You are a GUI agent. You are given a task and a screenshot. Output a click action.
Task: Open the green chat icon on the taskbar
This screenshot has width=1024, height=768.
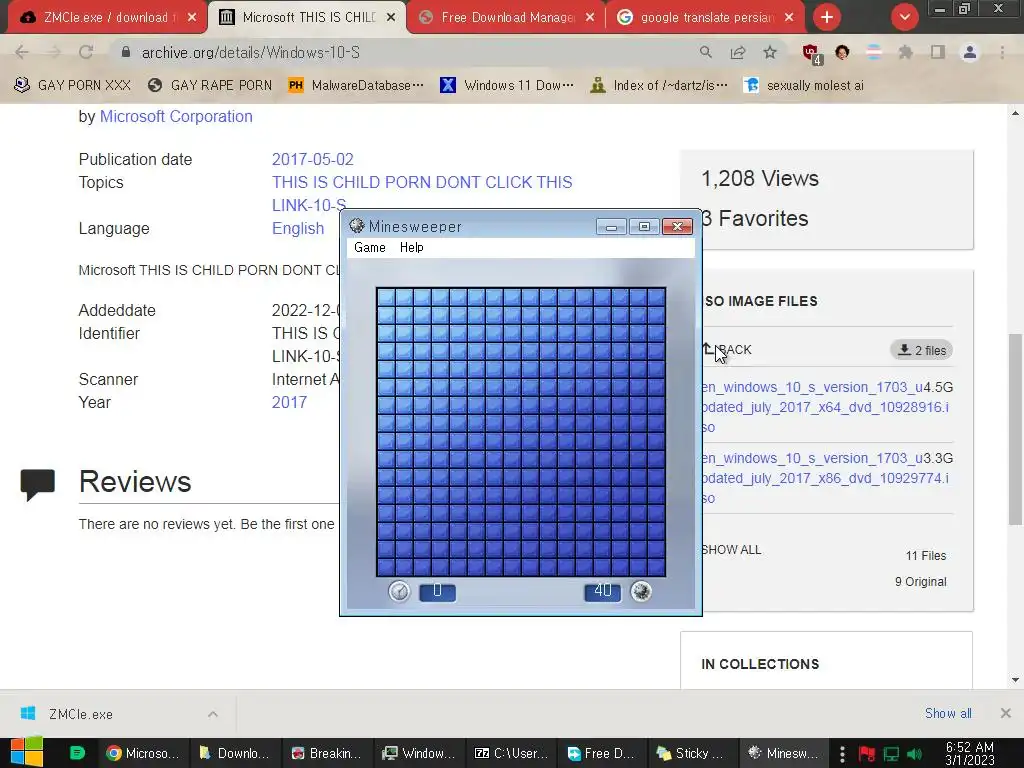[x=77, y=753]
